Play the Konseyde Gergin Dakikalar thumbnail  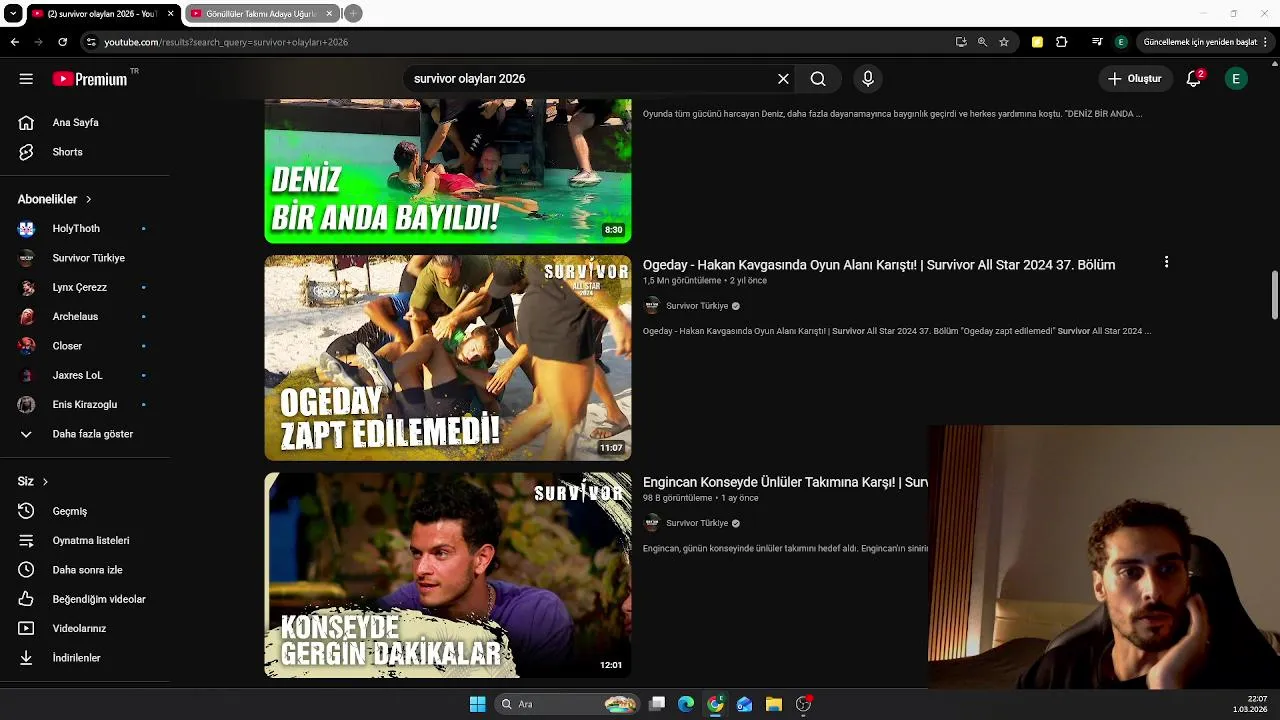pyautogui.click(x=448, y=575)
